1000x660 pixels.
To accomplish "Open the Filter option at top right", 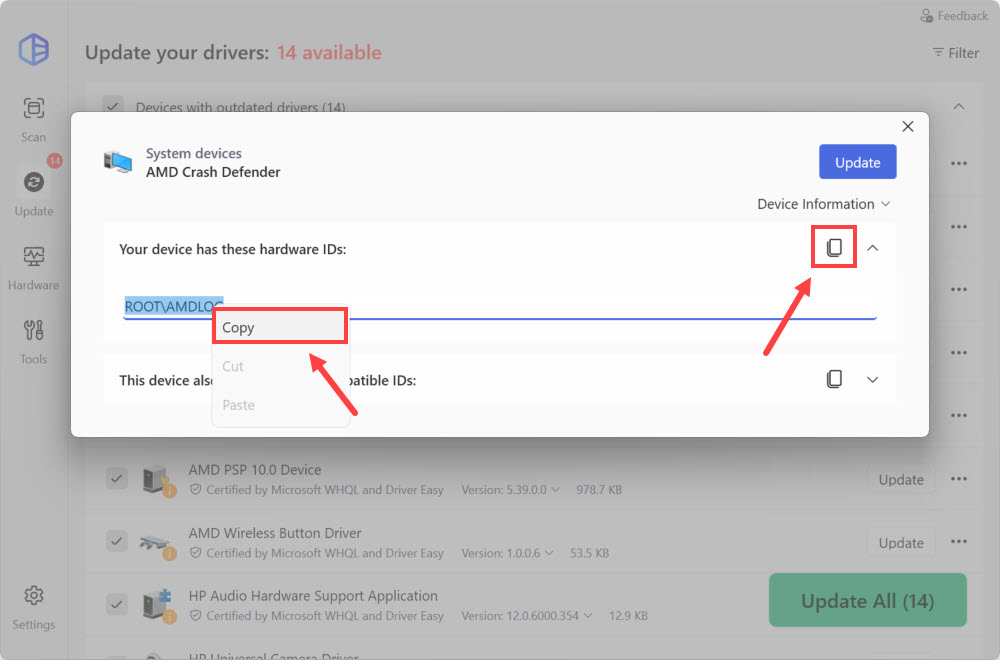I will 955,53.
